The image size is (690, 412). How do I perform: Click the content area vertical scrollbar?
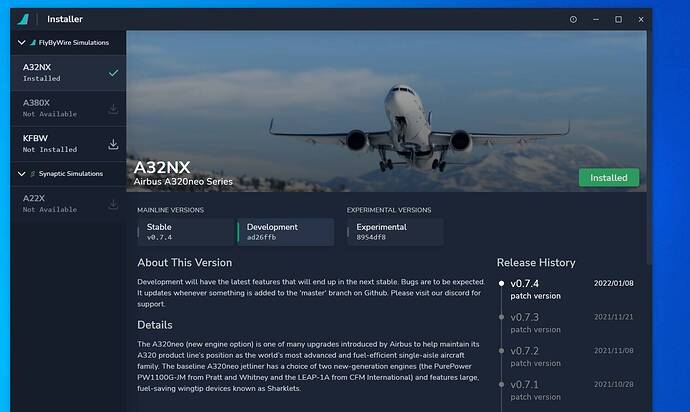click(x=649, y=147)
